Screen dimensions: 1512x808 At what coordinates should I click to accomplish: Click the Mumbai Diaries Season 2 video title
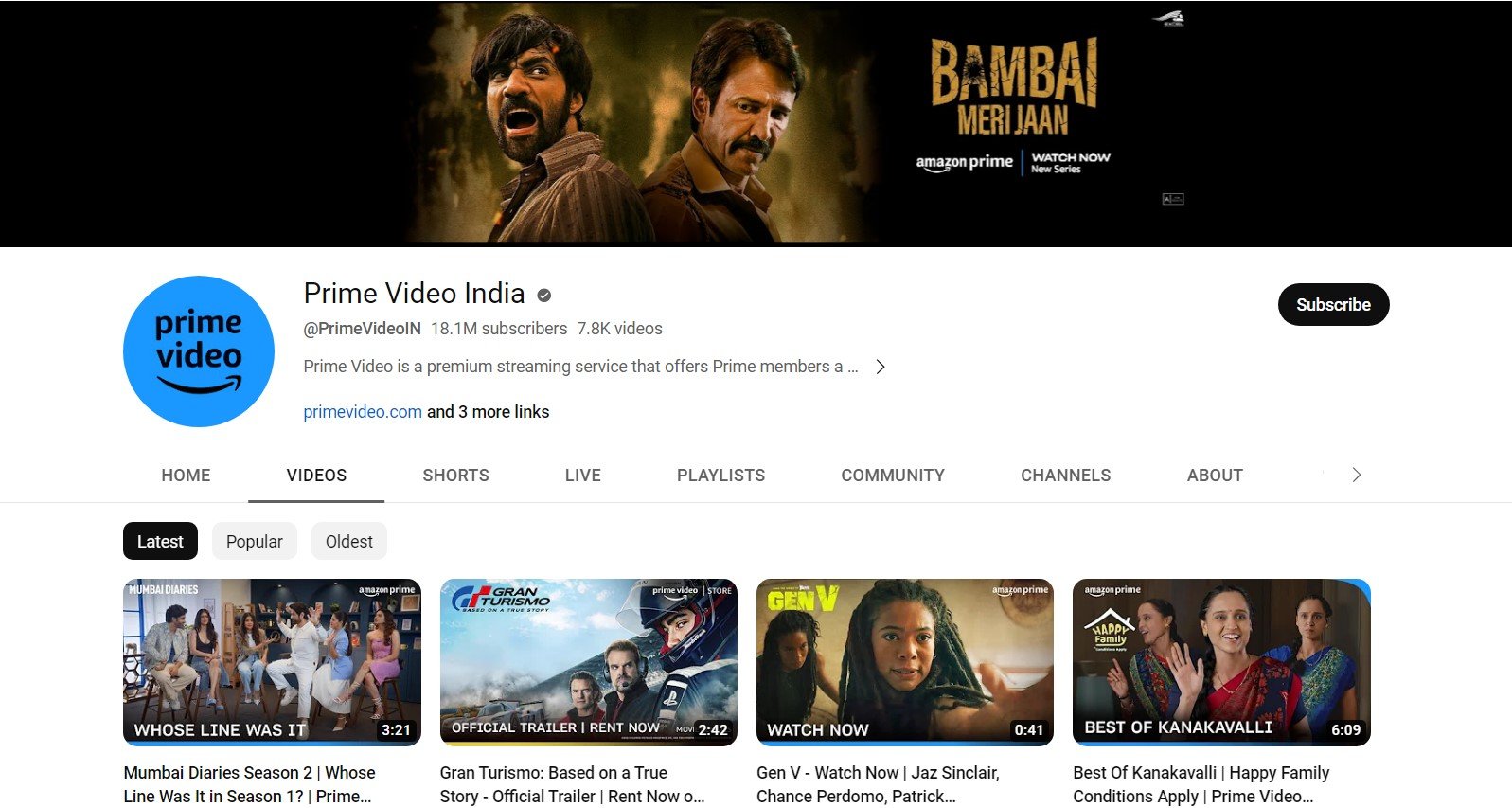click(249, 784)
